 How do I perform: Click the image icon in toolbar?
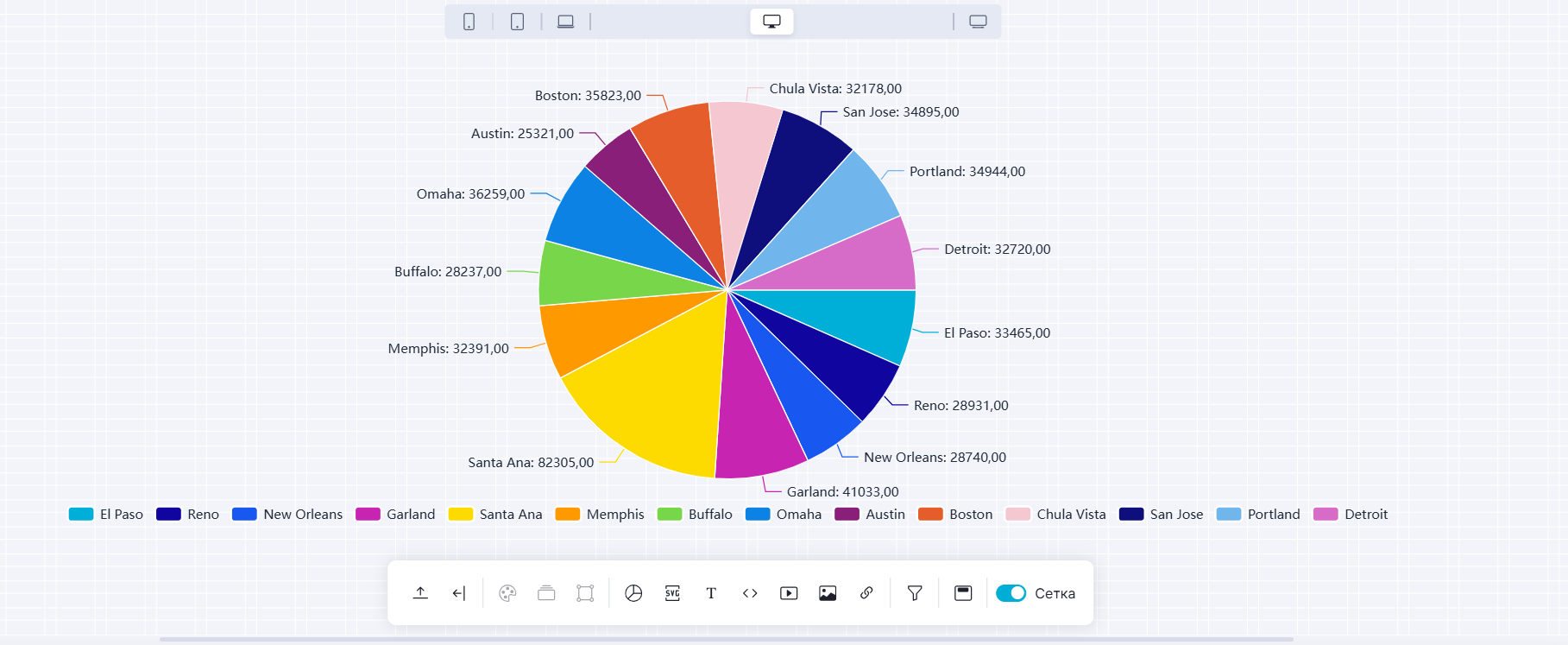[x=828, y=593]
